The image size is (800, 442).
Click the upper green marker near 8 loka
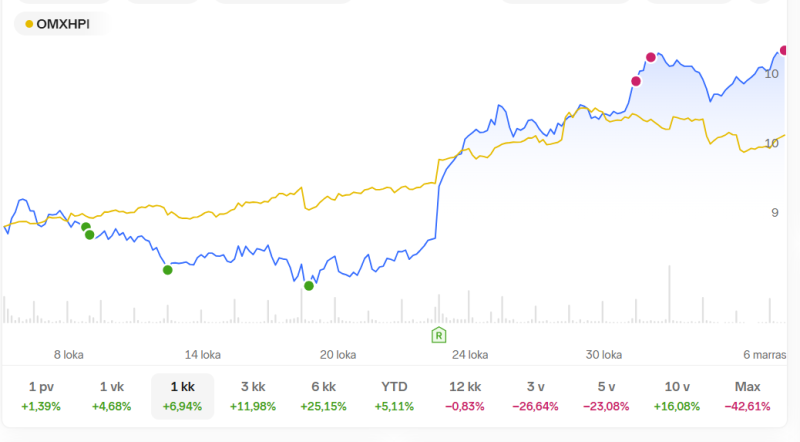tap(85, 227)
